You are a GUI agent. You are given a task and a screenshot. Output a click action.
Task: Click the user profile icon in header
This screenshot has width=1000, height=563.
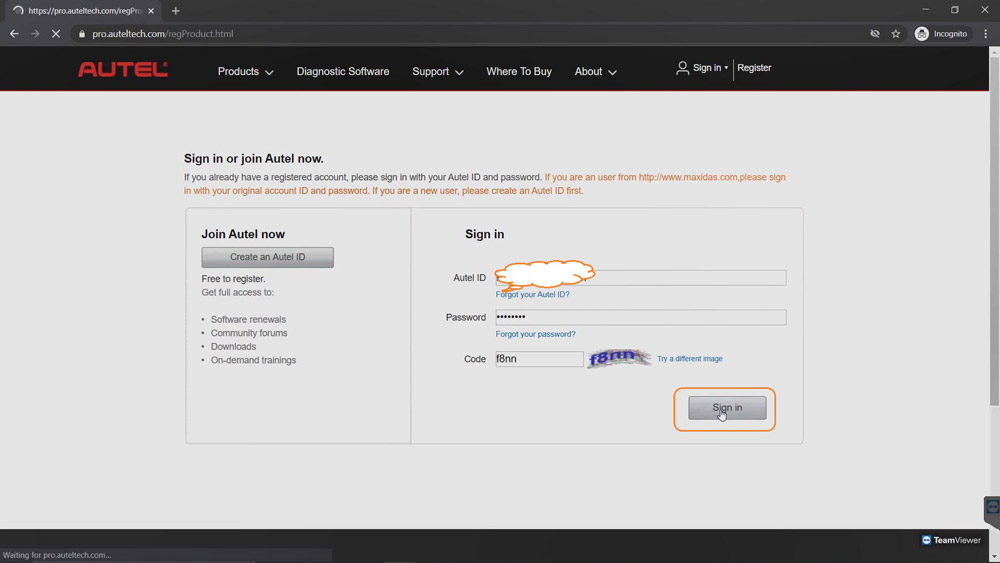click(682, 68)
